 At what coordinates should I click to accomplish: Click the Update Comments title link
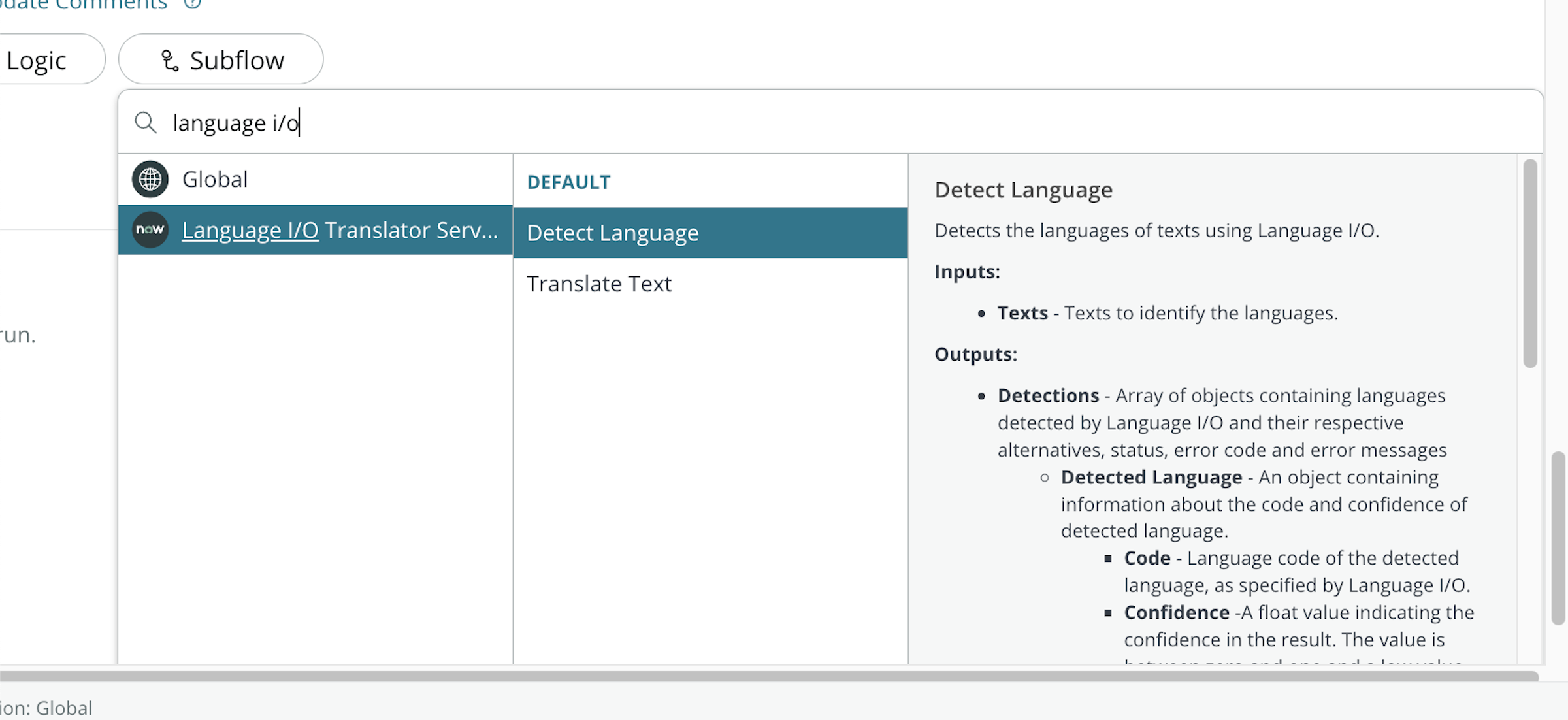pyautogui.click(x=84, y=5)
